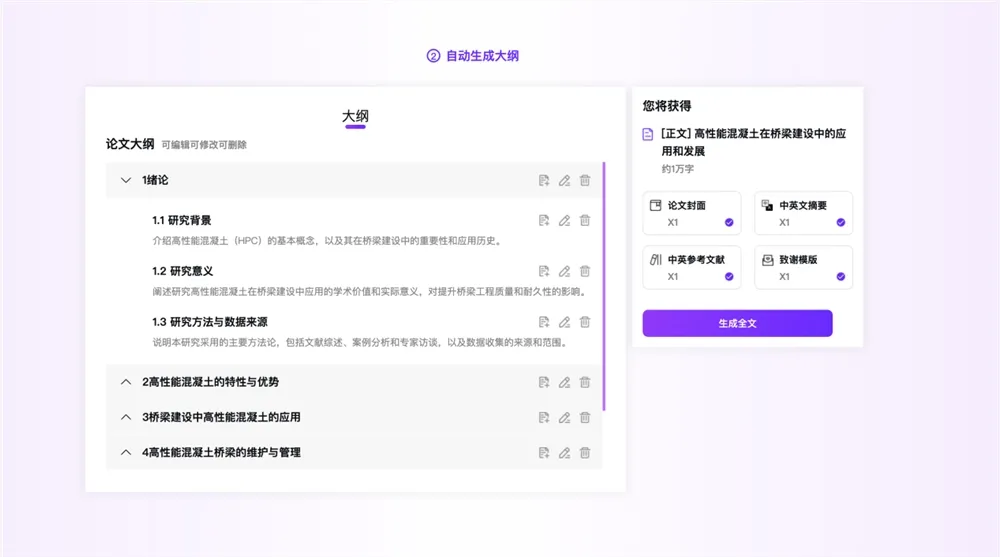Screen dimensions: 1000x557
Task: Uncheck the 中英参考文献 checkmark
Action: (x=729, y=277)
